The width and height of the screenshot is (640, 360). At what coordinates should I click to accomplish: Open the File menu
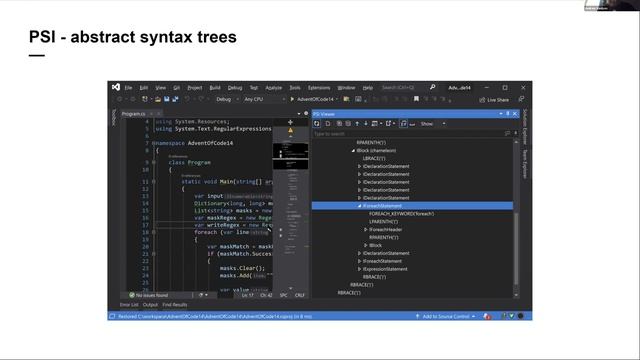(x=128, y=88)
